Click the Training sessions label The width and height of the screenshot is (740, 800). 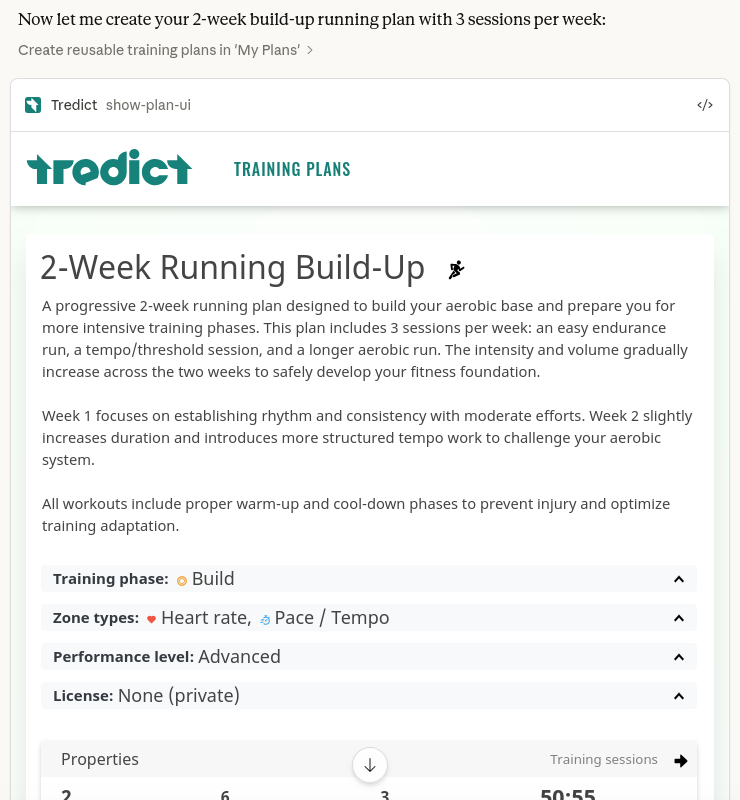[604, 759]
